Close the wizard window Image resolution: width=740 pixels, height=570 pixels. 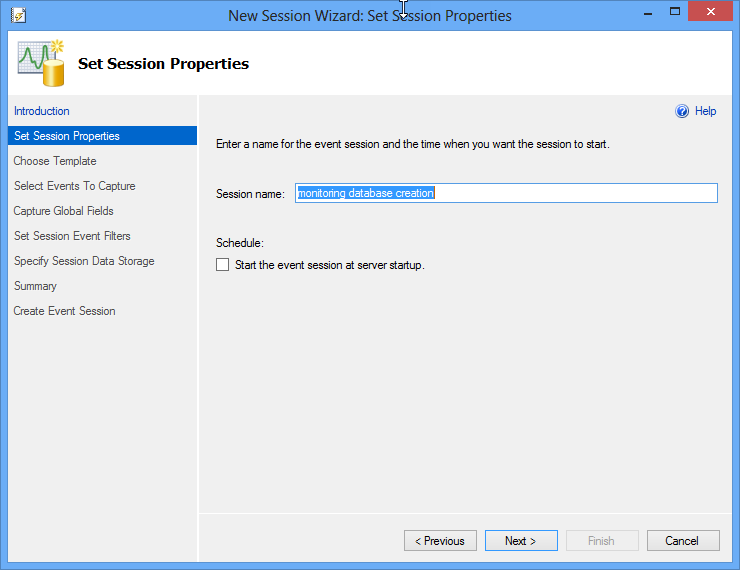coord(709,11)
